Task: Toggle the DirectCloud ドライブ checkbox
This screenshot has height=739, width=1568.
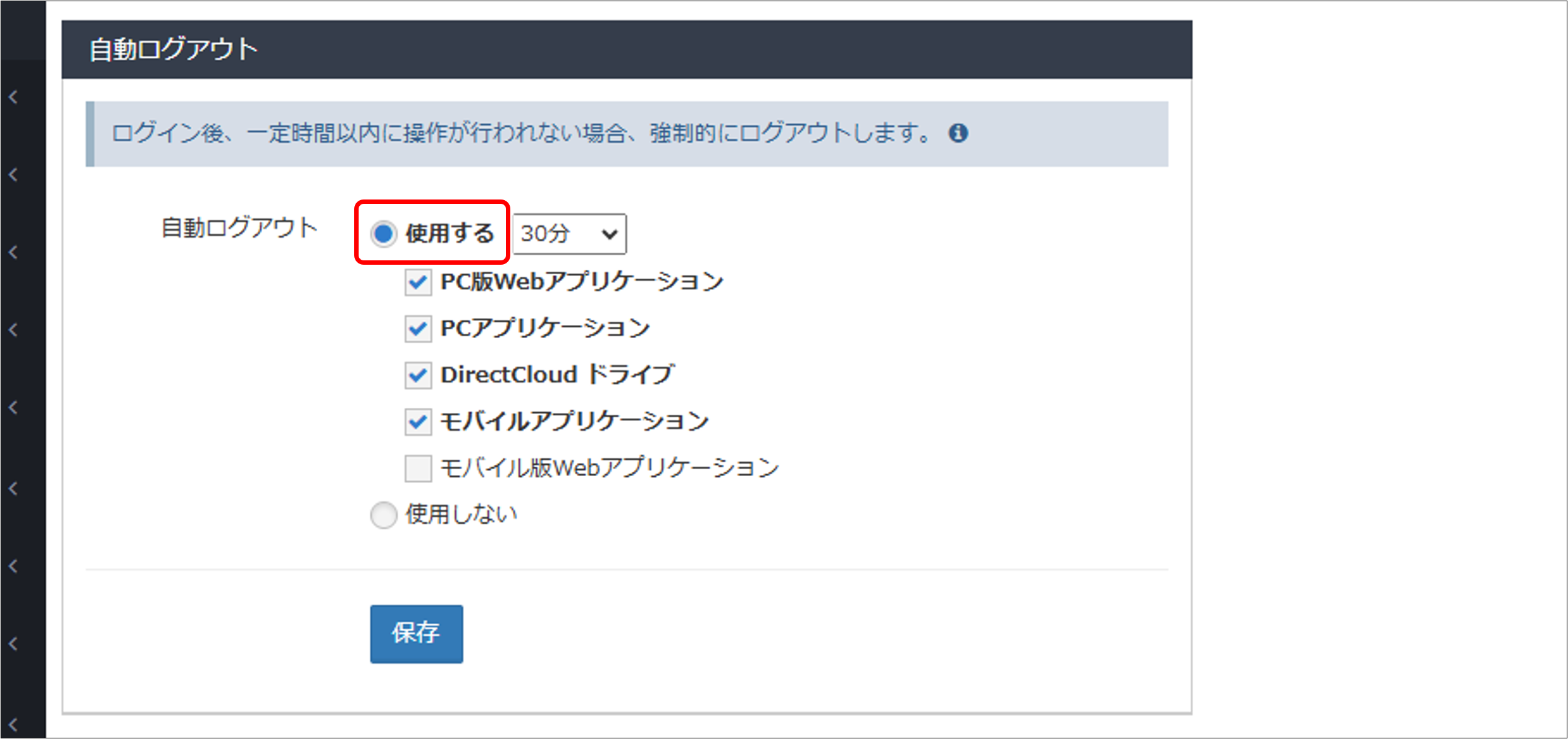Action: [x=418, y=375]
